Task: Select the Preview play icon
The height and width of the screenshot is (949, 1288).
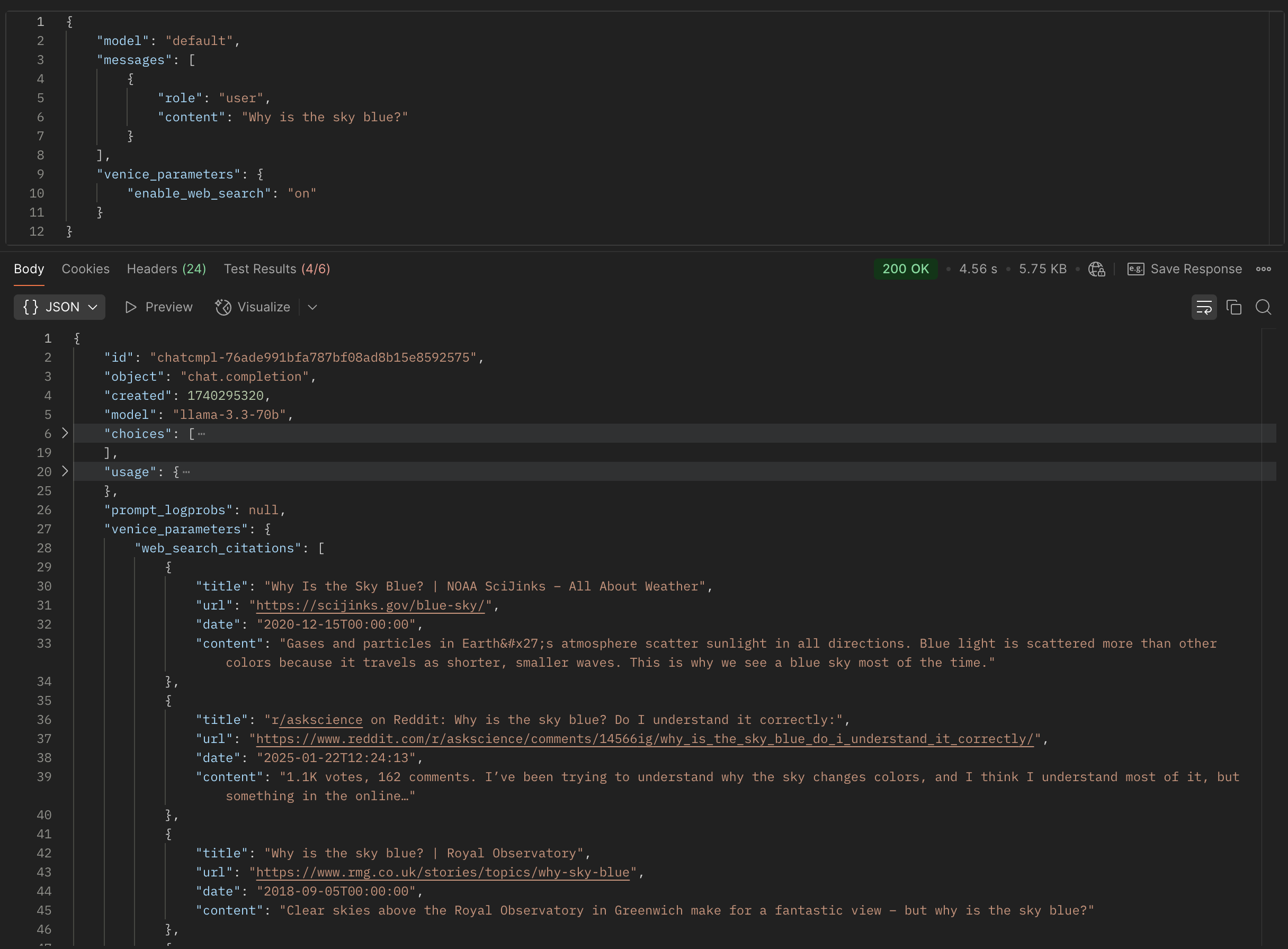Action: [x=130, y=307]
